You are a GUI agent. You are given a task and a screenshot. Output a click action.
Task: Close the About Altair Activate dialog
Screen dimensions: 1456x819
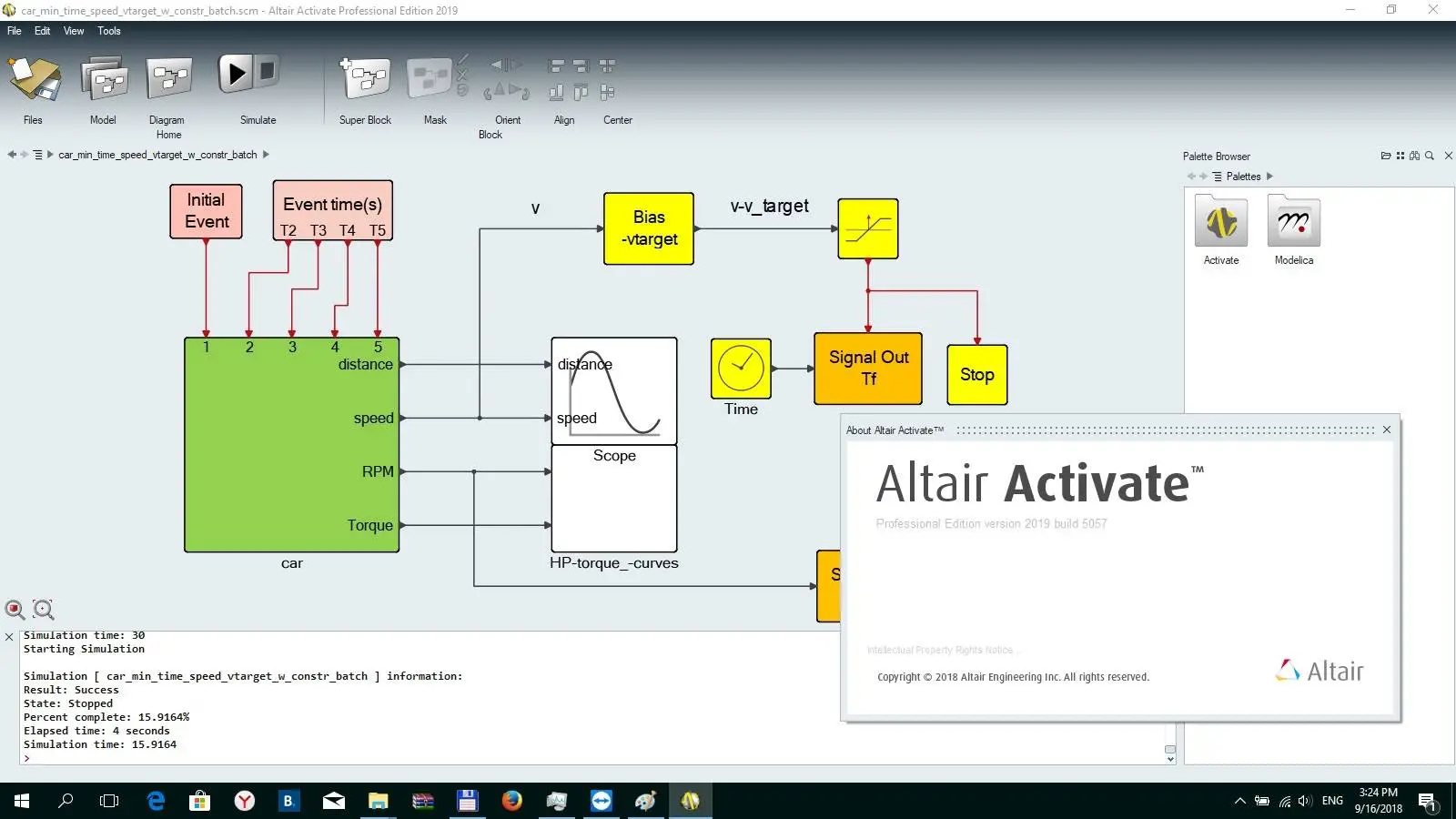(1387, 430)
